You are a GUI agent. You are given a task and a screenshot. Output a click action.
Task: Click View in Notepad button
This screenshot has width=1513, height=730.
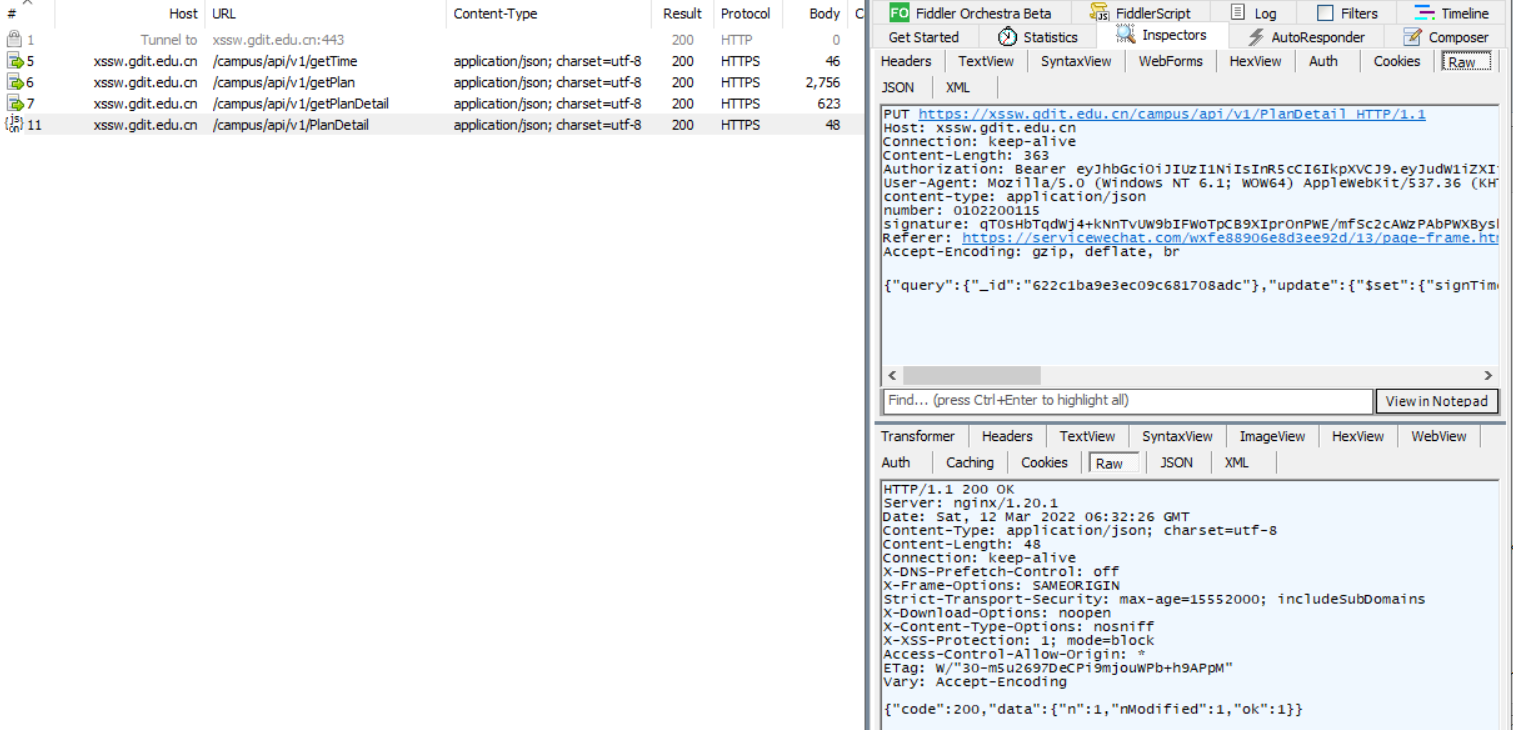tap(1437, 401)
